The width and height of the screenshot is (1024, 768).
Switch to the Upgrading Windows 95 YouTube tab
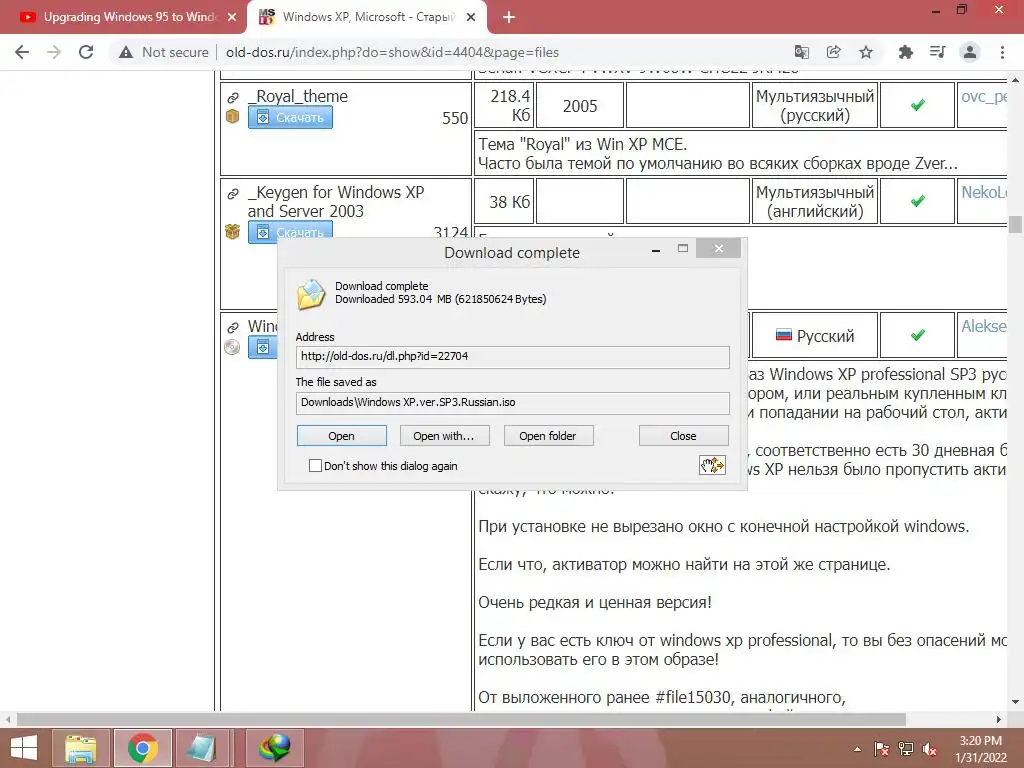point(124,18)
